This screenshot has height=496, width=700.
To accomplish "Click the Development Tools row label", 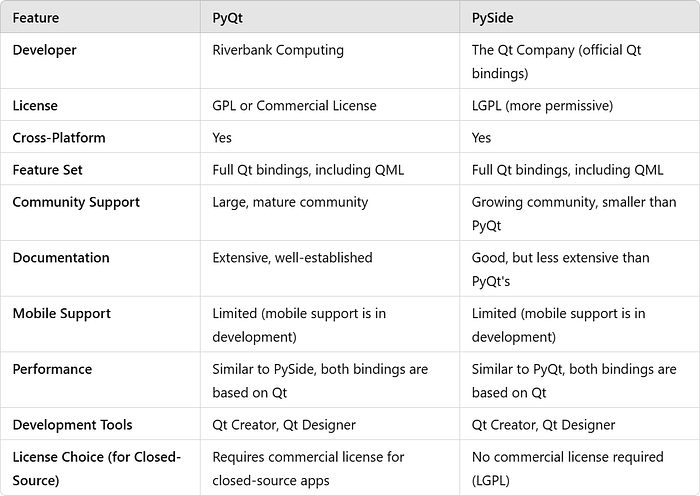I will (72, 425).
